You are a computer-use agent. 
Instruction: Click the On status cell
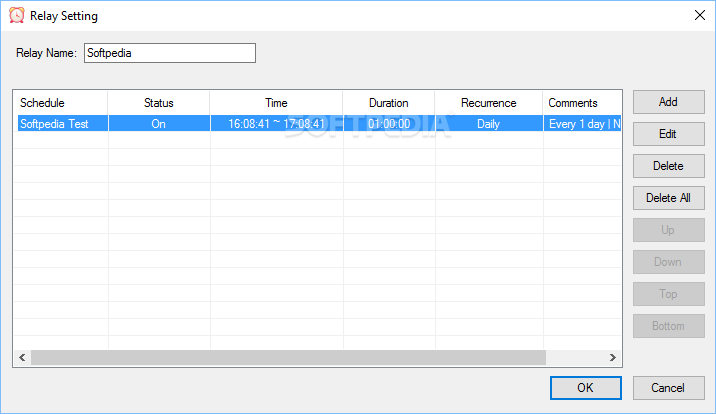pyautogui.click(x=159, y=124)
